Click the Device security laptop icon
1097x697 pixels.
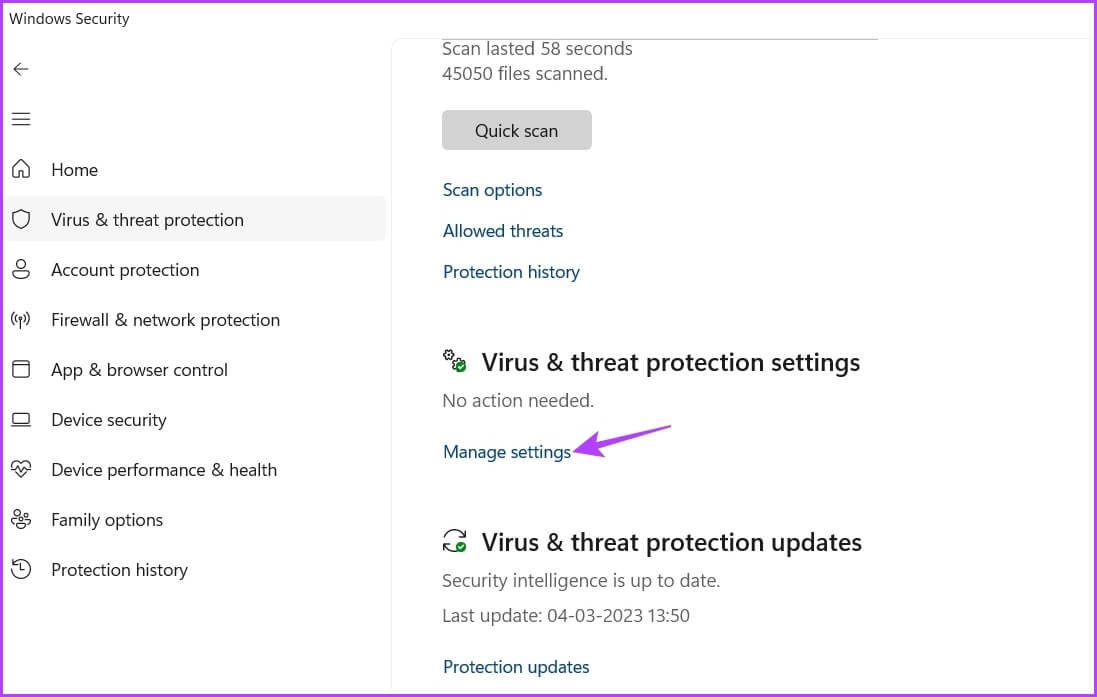[x=21, y=419]
